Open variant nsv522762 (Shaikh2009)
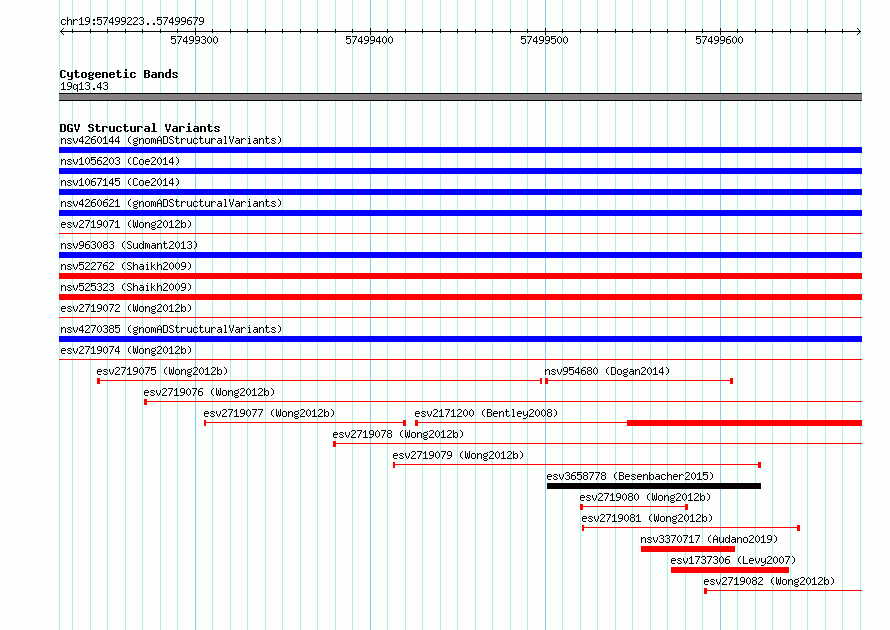 126,266
